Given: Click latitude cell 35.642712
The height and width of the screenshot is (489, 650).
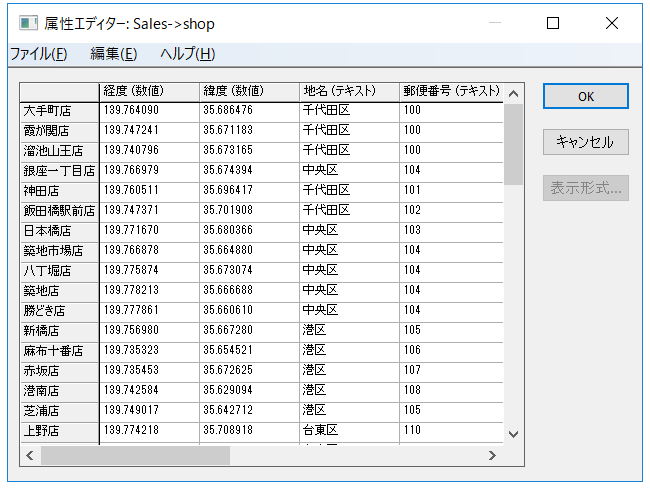Looking at the screenshot, I should pyautogui.click(x=249, y=412).
